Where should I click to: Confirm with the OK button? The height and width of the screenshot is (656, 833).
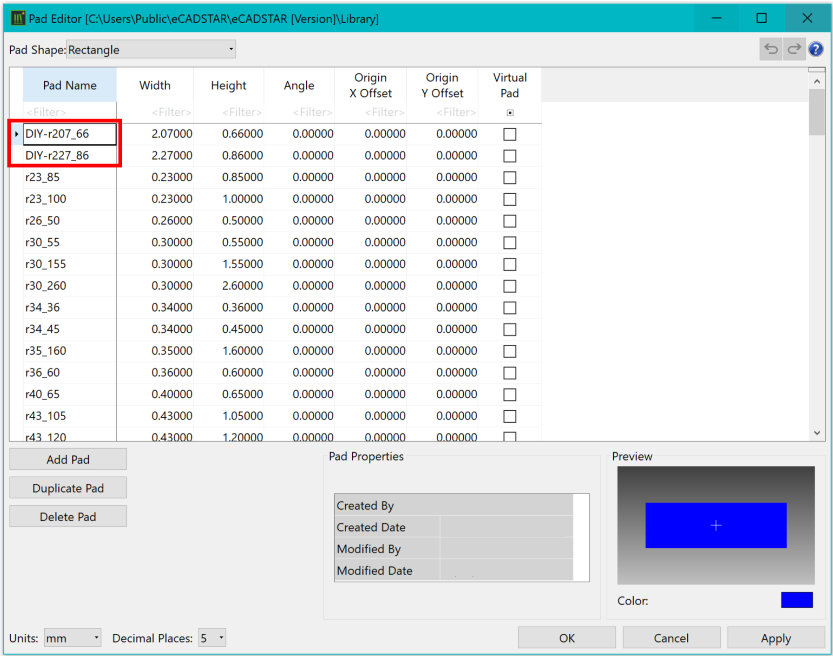coord(567,638)
